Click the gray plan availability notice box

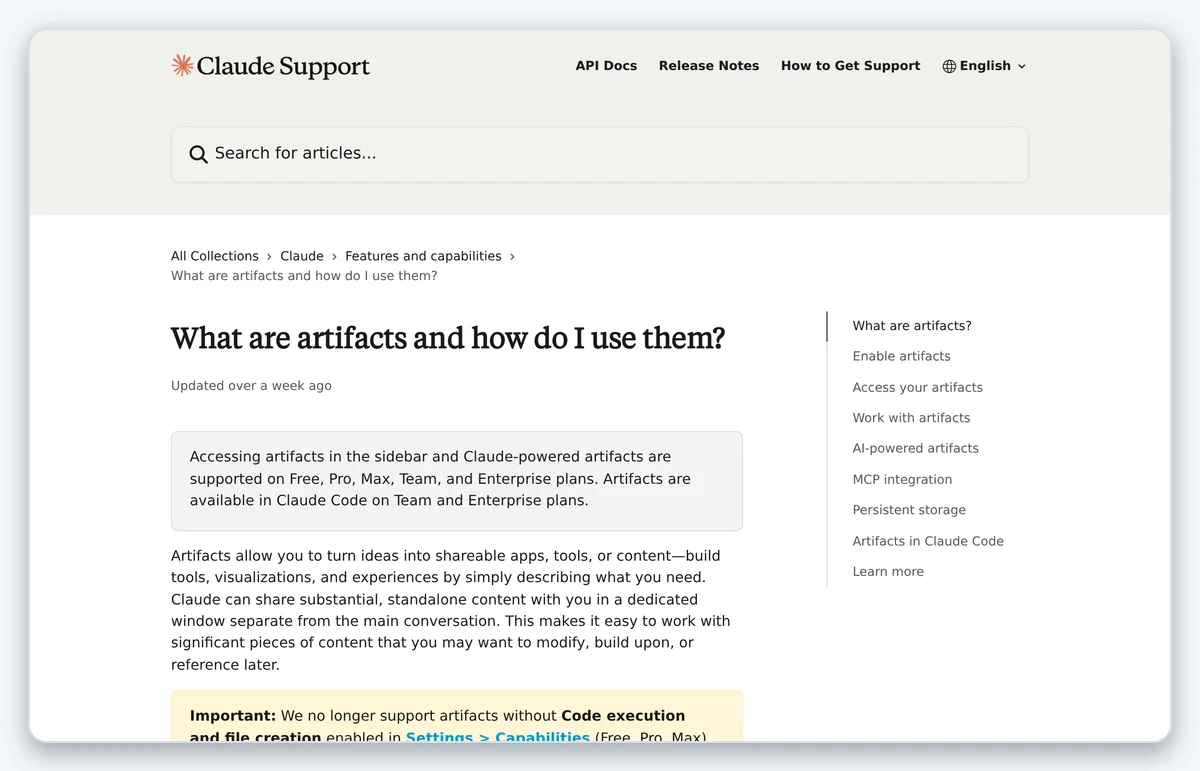point(457,481)
